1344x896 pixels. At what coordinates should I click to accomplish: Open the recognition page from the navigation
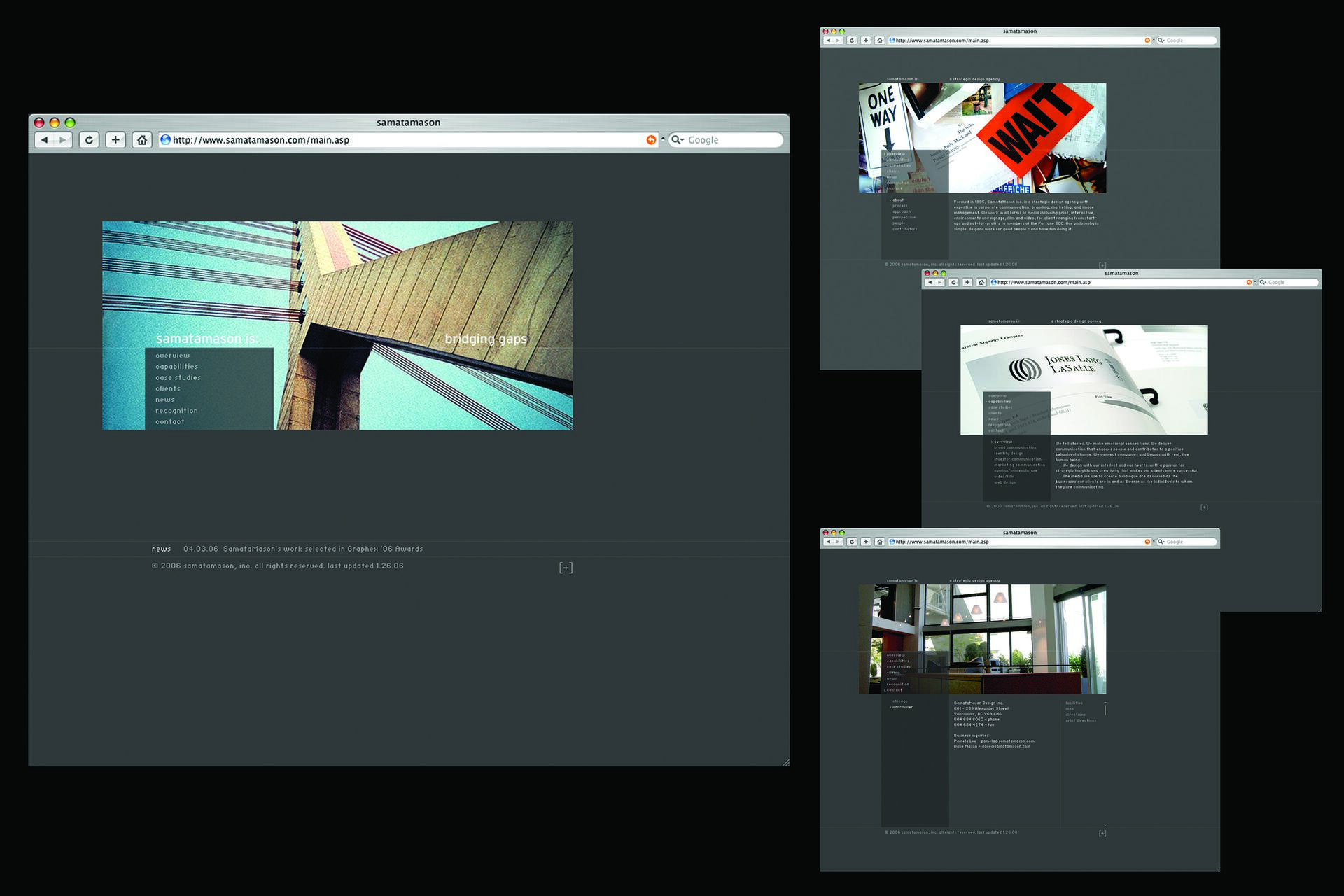pyautogui.click(x=176, y=410)
